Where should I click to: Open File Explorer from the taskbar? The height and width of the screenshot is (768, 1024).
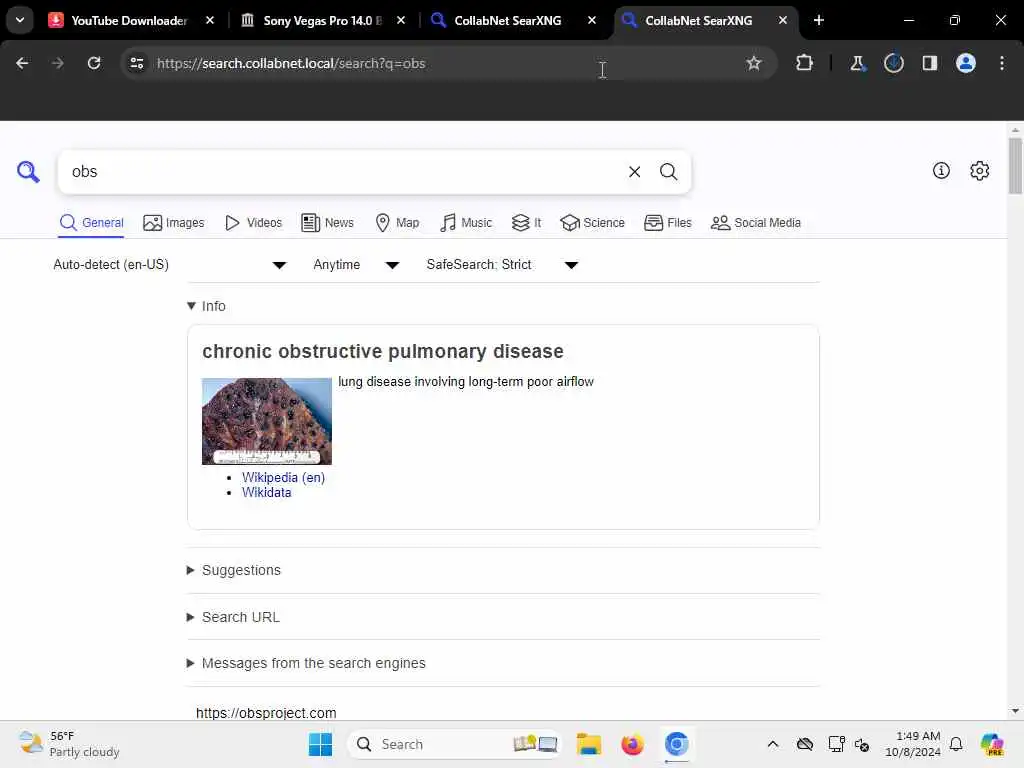[x=588, y=744]
